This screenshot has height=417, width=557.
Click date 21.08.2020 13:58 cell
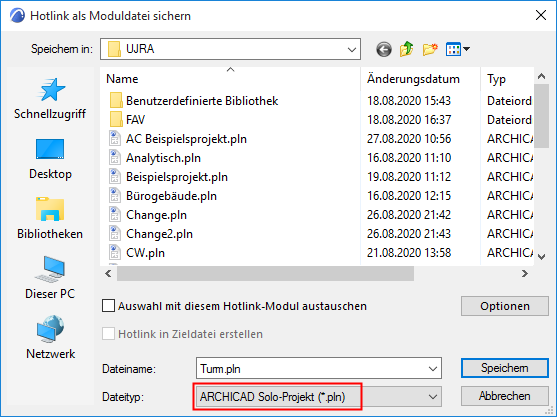point(409,253)
